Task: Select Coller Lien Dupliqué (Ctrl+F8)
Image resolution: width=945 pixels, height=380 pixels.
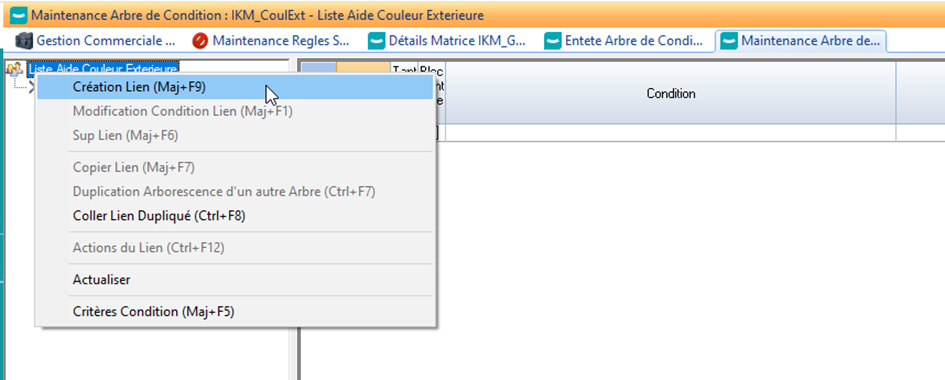Action: [159, 216]
